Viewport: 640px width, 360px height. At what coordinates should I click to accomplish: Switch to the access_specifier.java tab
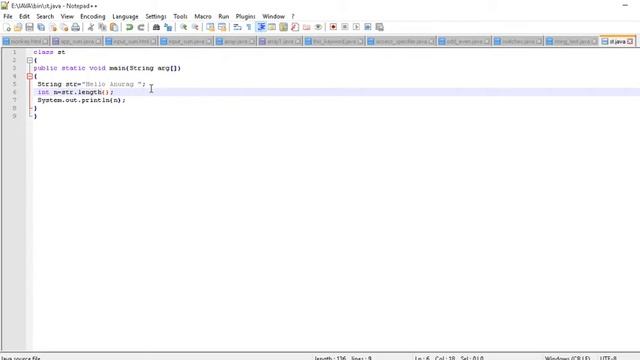[401, 41]
